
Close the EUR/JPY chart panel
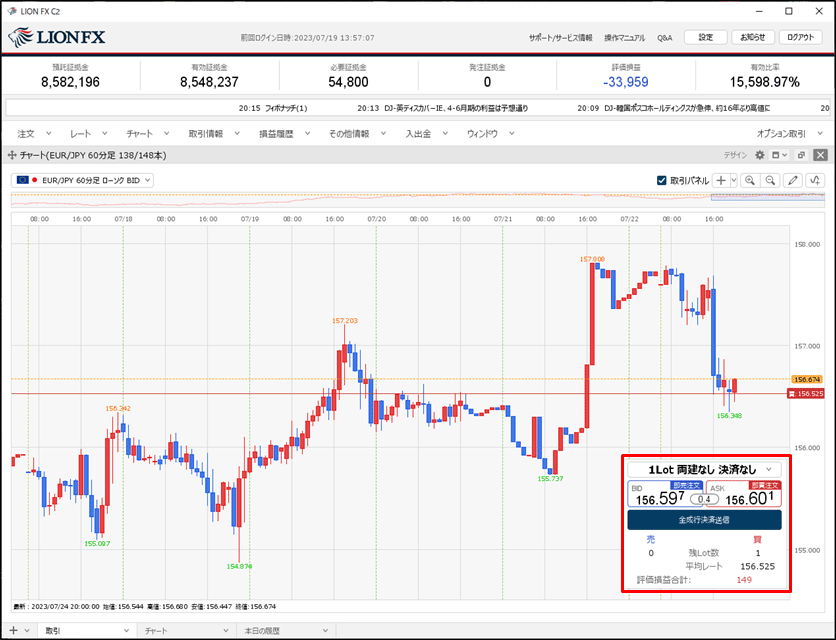point(821,155)
